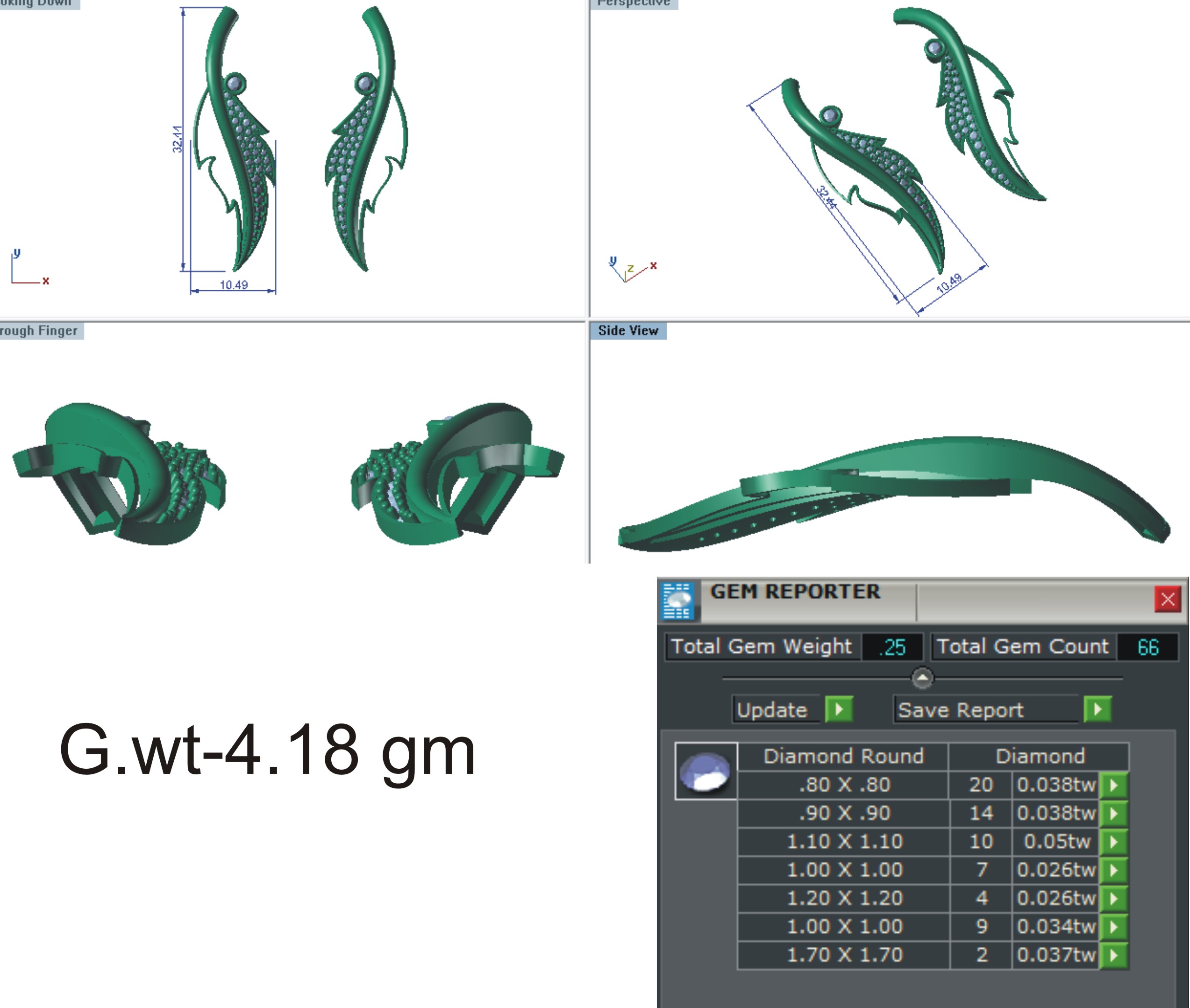Open details arrow for the 1.70 X 1.70 row

(x=1115, y=955)
